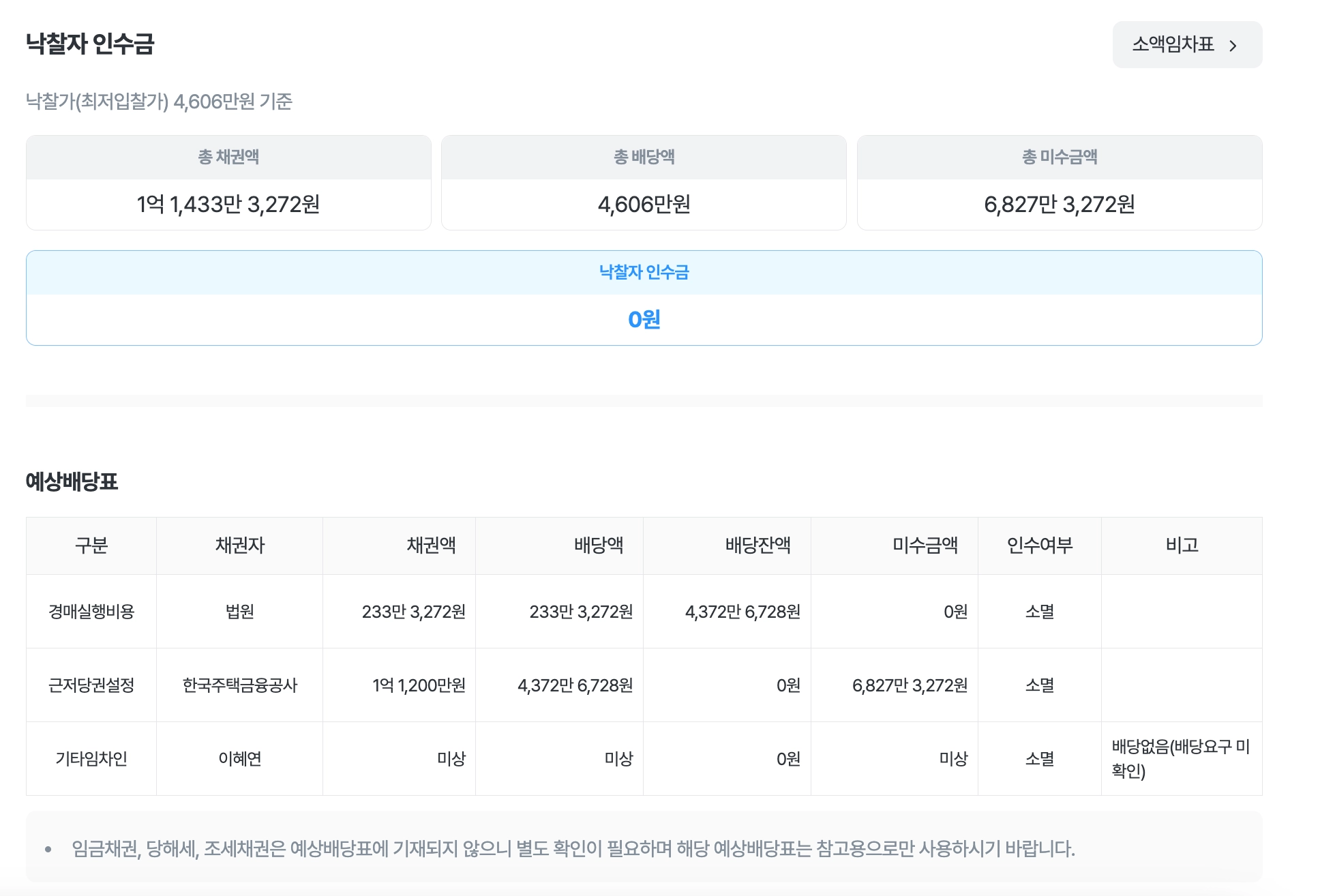Click the 배당액 column header

[x=599, y=546]
